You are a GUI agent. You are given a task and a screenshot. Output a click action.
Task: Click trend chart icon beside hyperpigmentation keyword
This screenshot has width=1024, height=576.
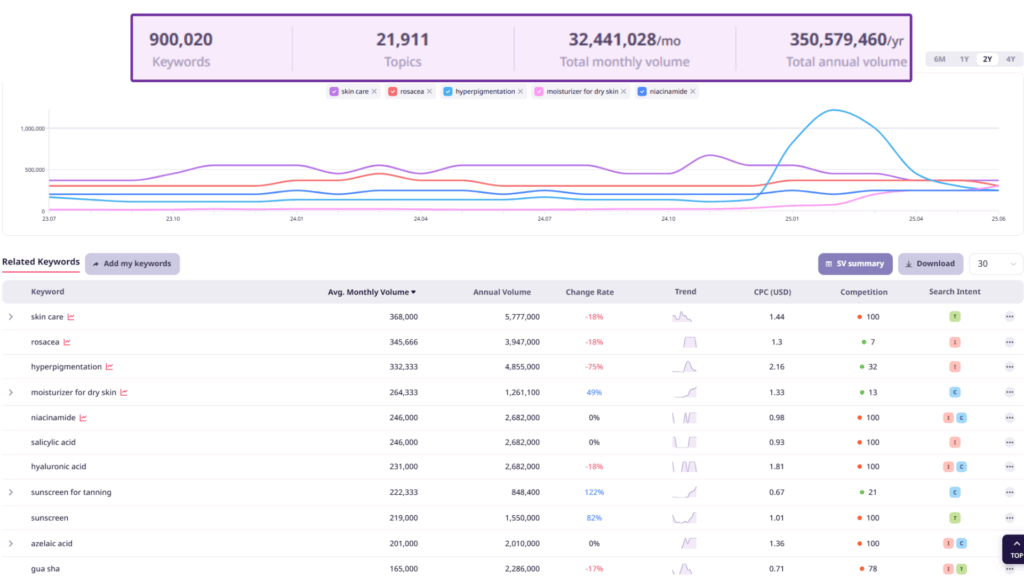[110, 367]
